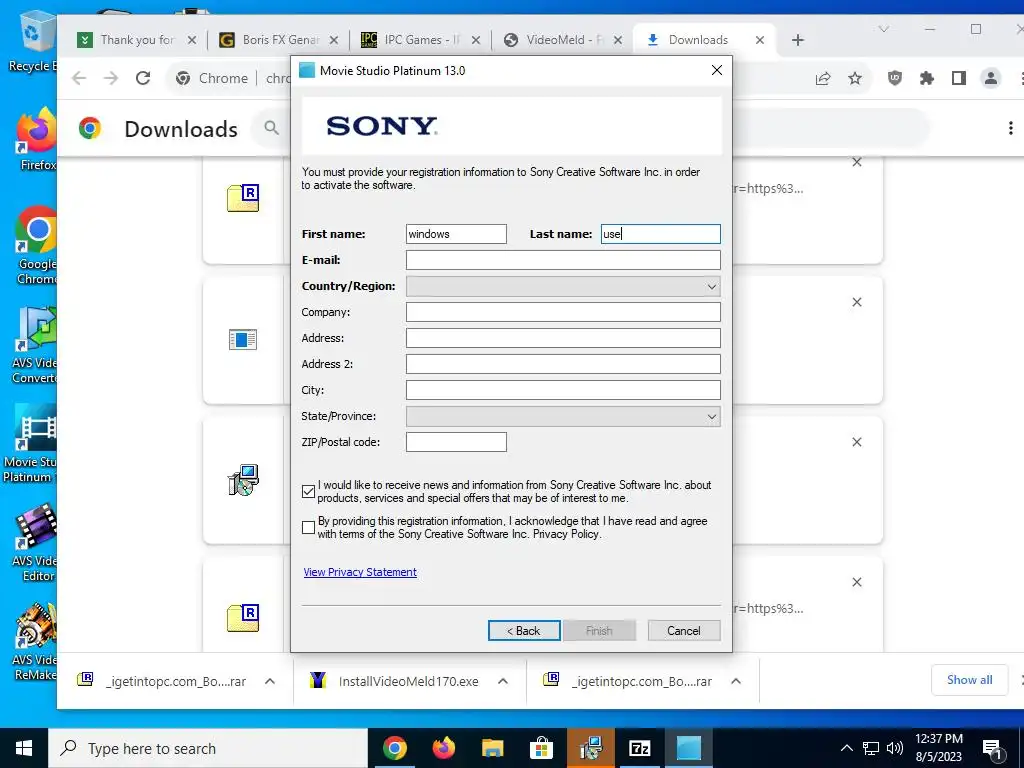Click the Chrome tab search chevron
Screen dimensions: 1024x768
click(884, 29)
